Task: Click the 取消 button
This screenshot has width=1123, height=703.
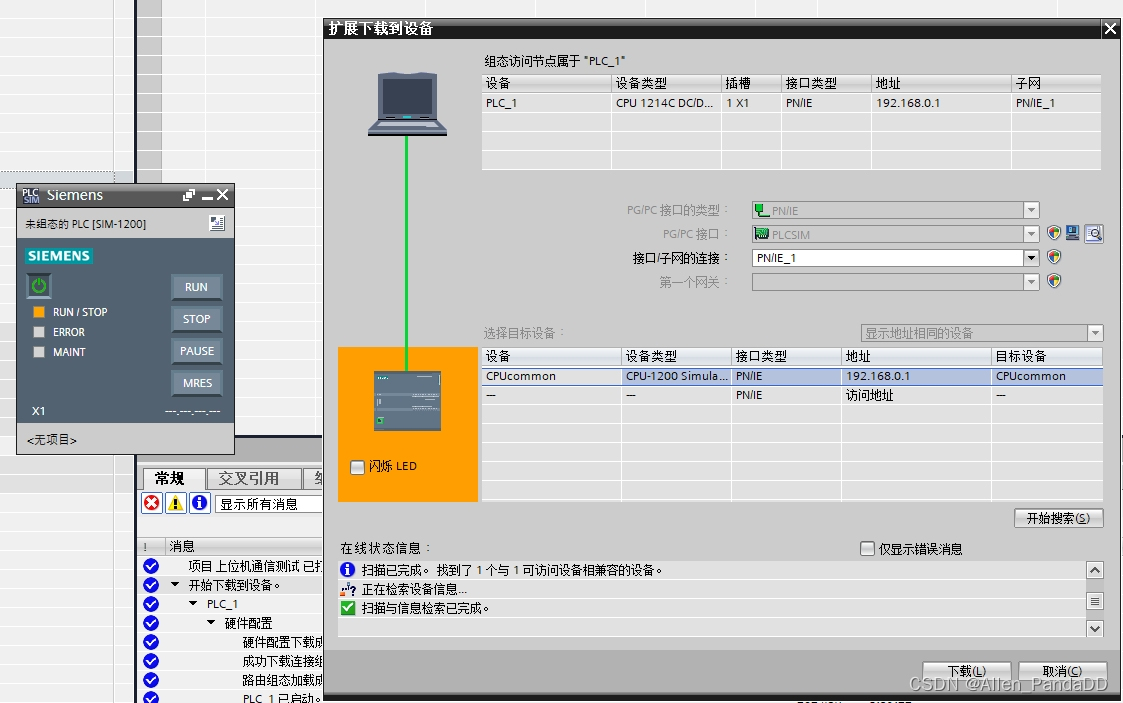Action: click(x=1062, y=672)
